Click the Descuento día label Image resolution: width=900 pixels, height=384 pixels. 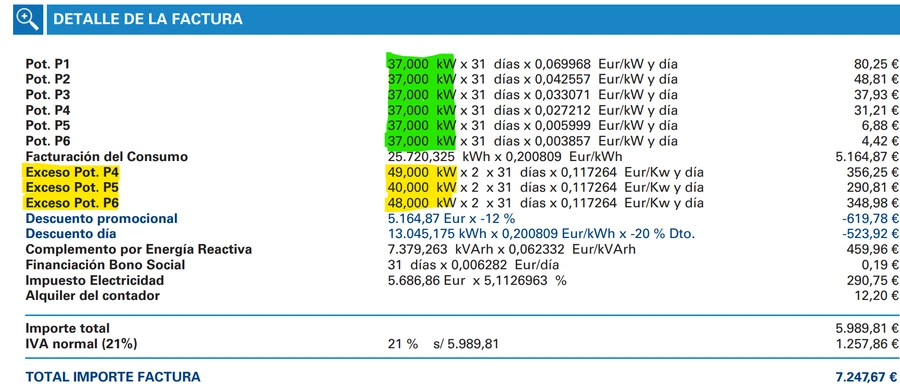tap(71, 234)
